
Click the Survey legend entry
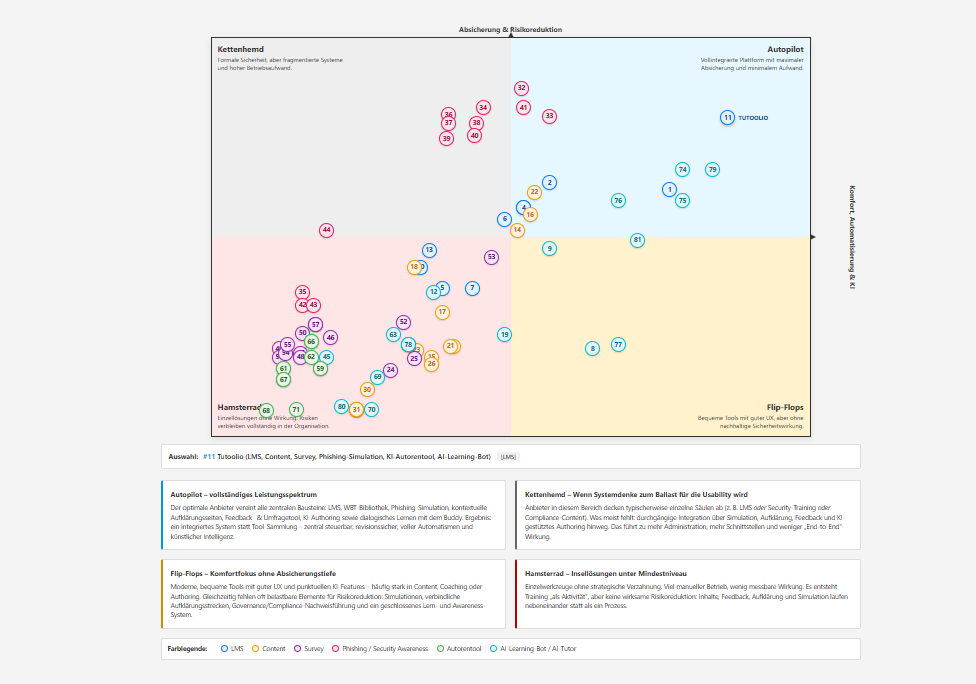309,649
